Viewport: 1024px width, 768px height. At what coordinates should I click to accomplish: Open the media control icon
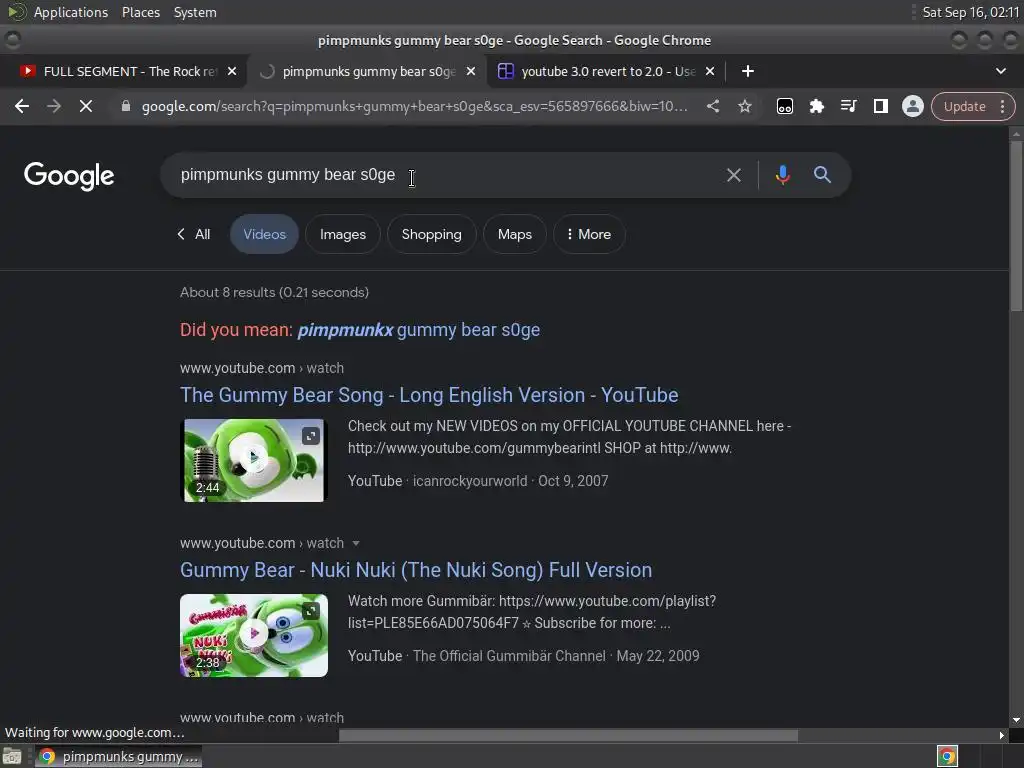coord(848,106)
